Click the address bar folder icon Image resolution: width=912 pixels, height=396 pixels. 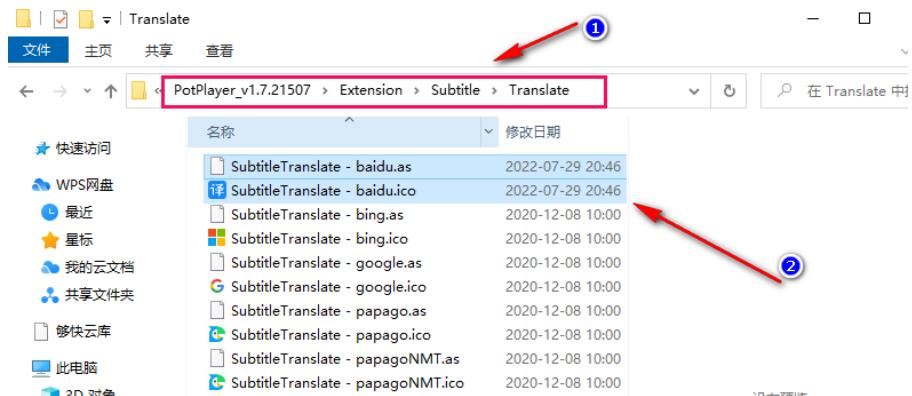(x=138, y=91)
